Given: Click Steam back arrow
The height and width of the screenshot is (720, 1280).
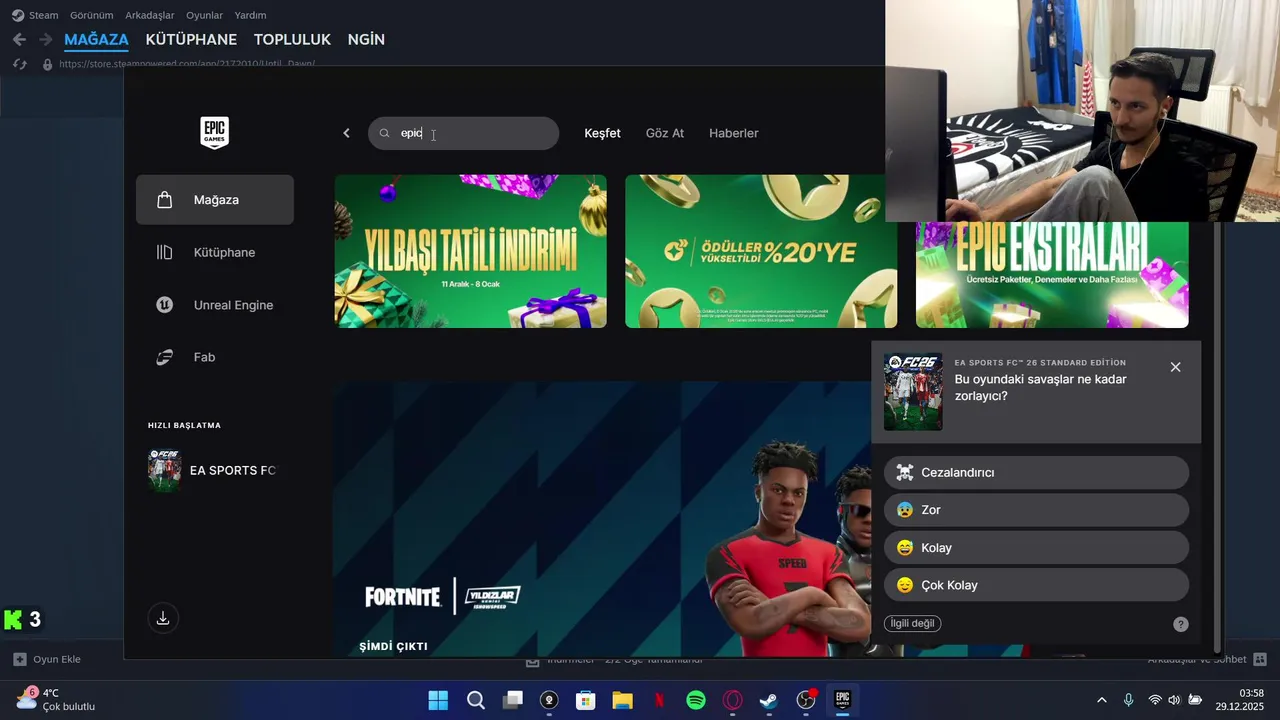Looking at the screenshot, I should point(19,39).
